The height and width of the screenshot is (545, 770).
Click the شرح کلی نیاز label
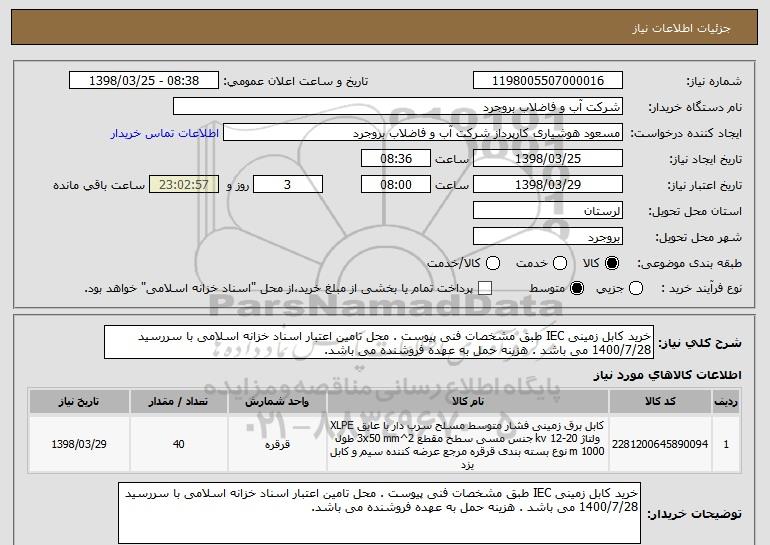coord(700,343)
